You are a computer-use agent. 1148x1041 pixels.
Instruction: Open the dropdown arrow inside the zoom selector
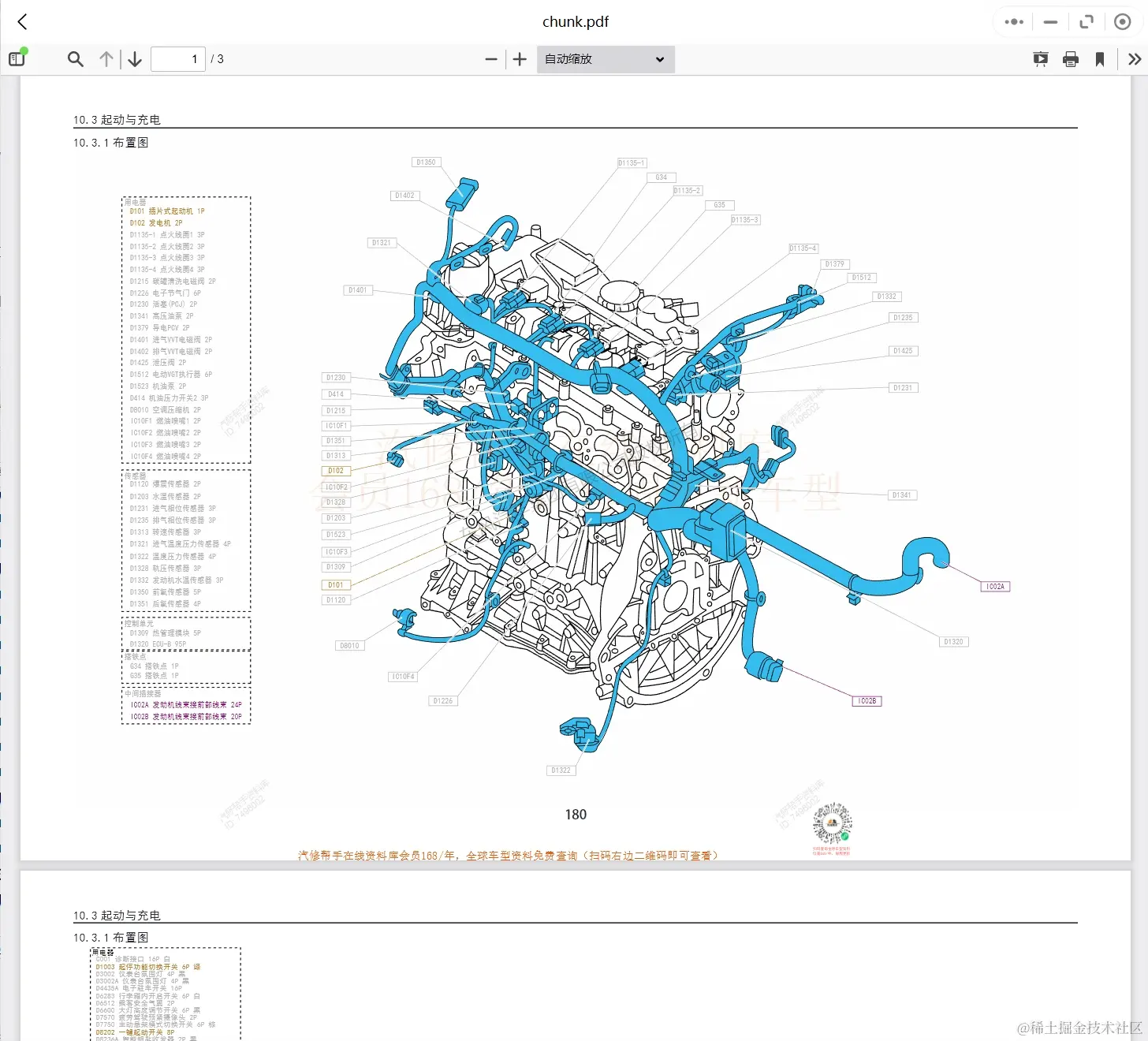[x=660, y=58]
